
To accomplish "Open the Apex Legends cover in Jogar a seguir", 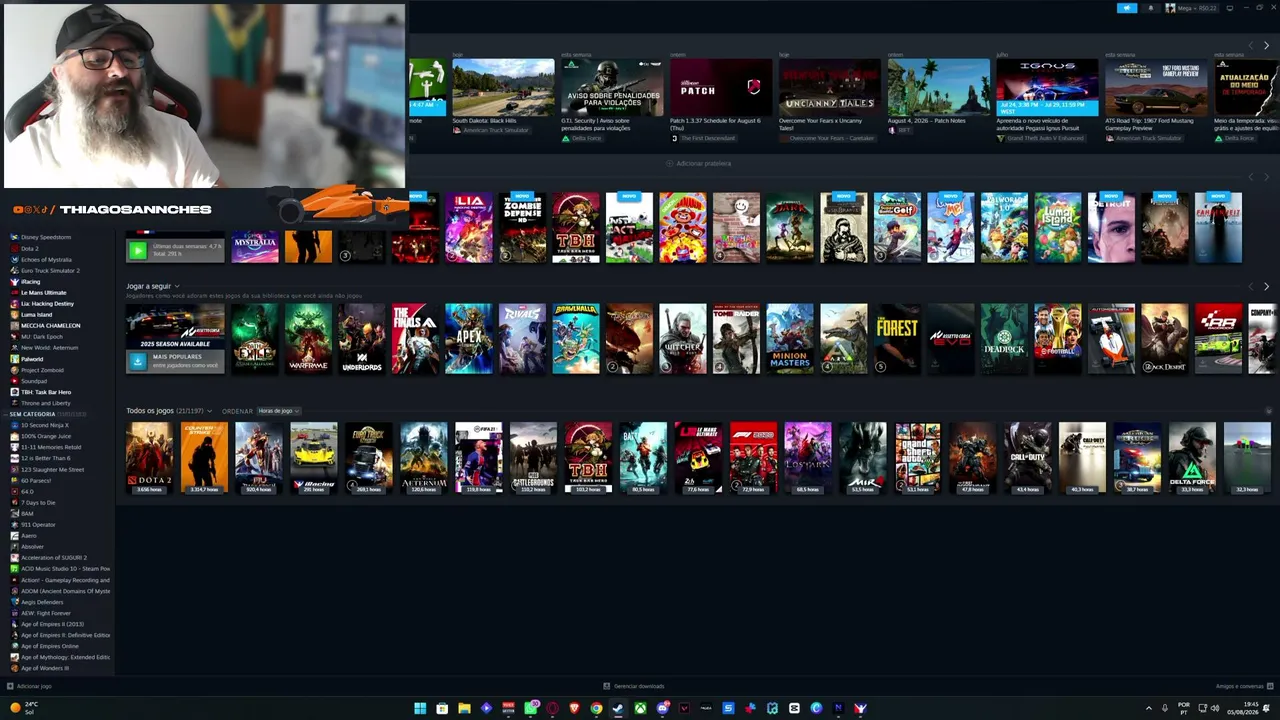I will pos(469,339).
